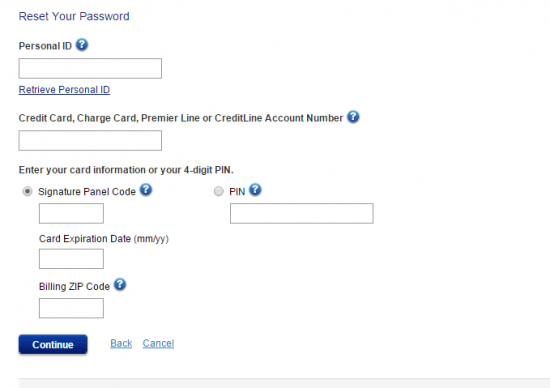Focus the CreditLine Account Number field
Screen dimensions: 550x388
coord(90,141)
